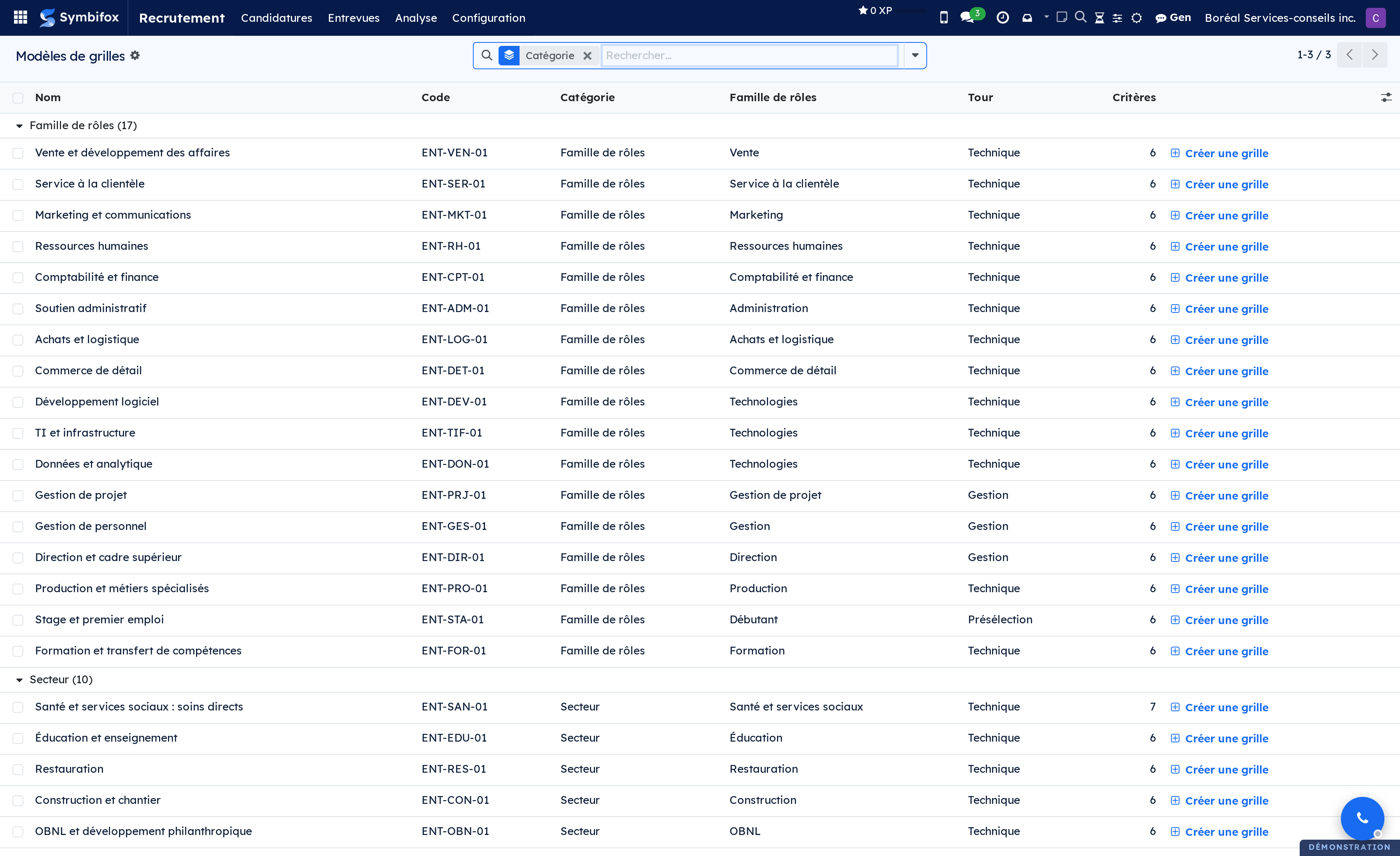Viewport: 1400px width, 856px height.
Task: Create a grid for TI et infrastructure
Action: (x=1219, y=433)
